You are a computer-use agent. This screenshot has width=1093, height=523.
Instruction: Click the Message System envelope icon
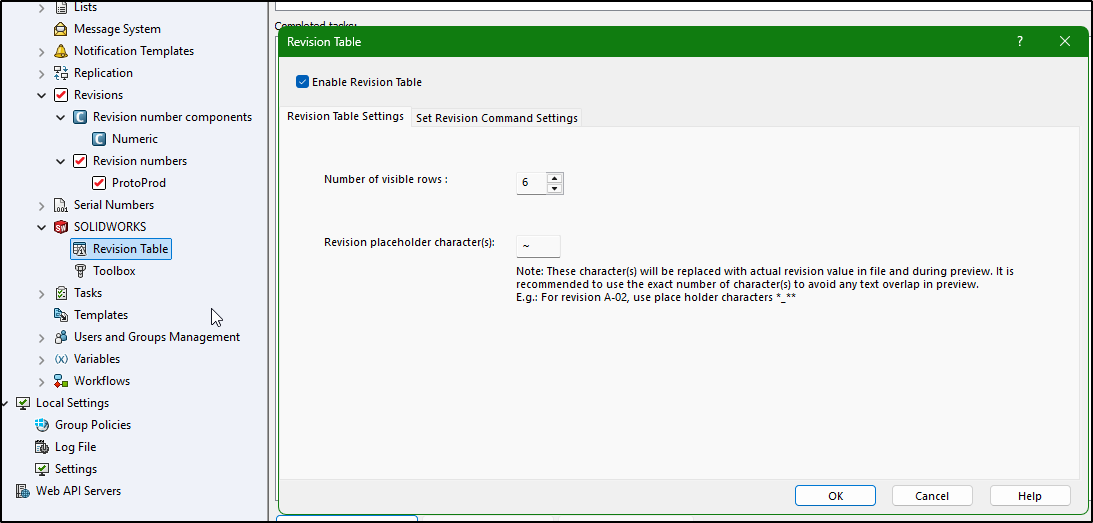click(61, 29)
